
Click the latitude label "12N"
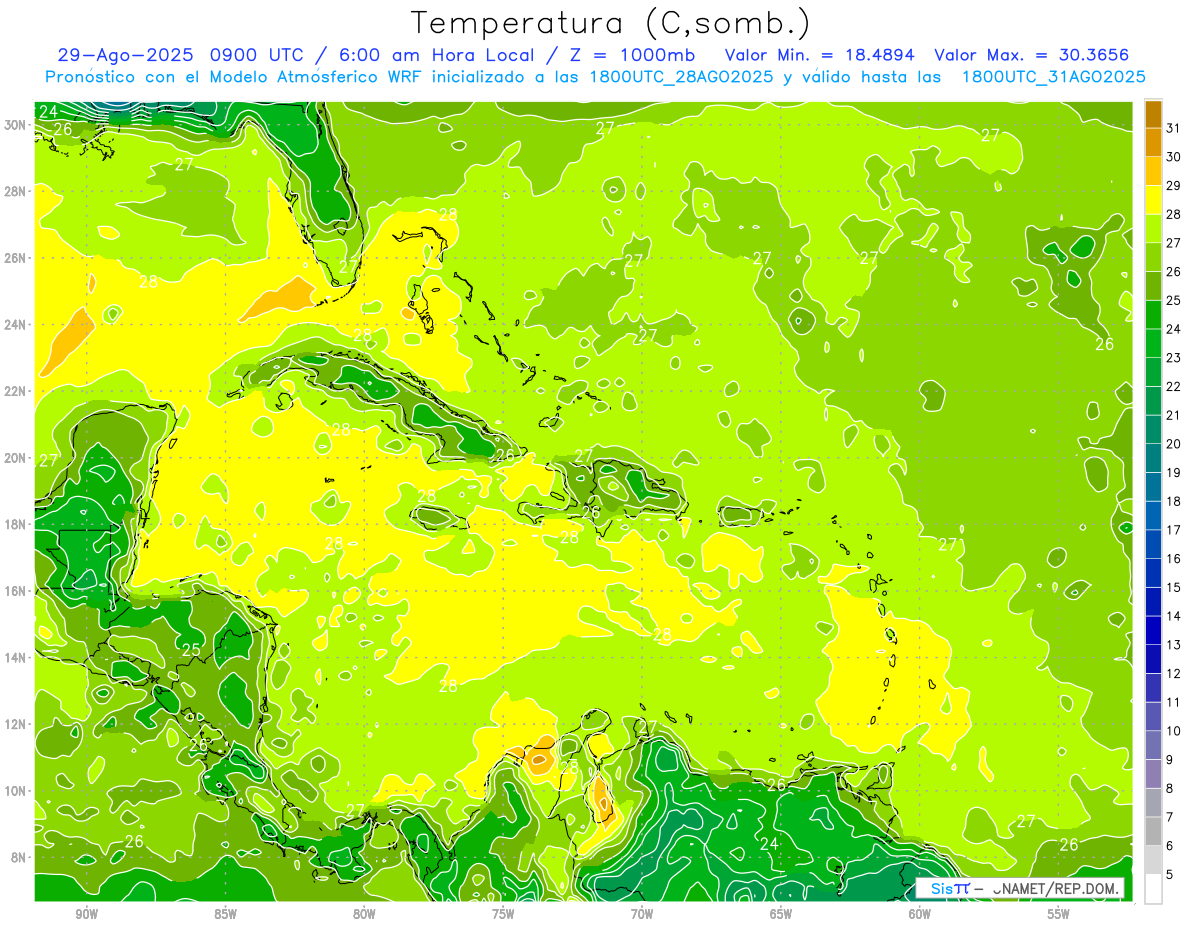[x=15, y=724]
